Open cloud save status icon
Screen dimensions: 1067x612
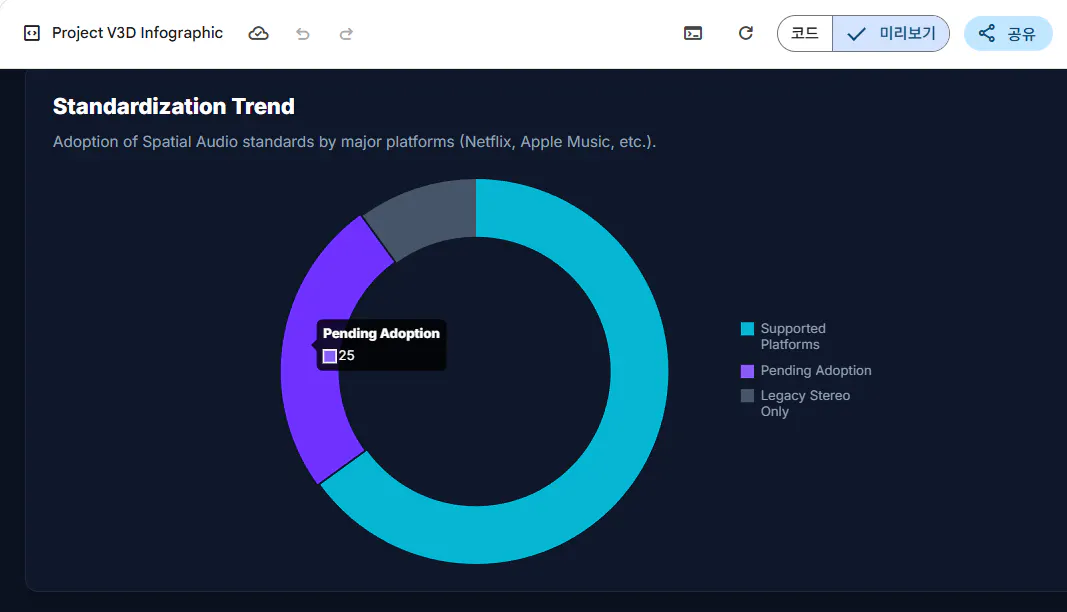pos(259,33)
